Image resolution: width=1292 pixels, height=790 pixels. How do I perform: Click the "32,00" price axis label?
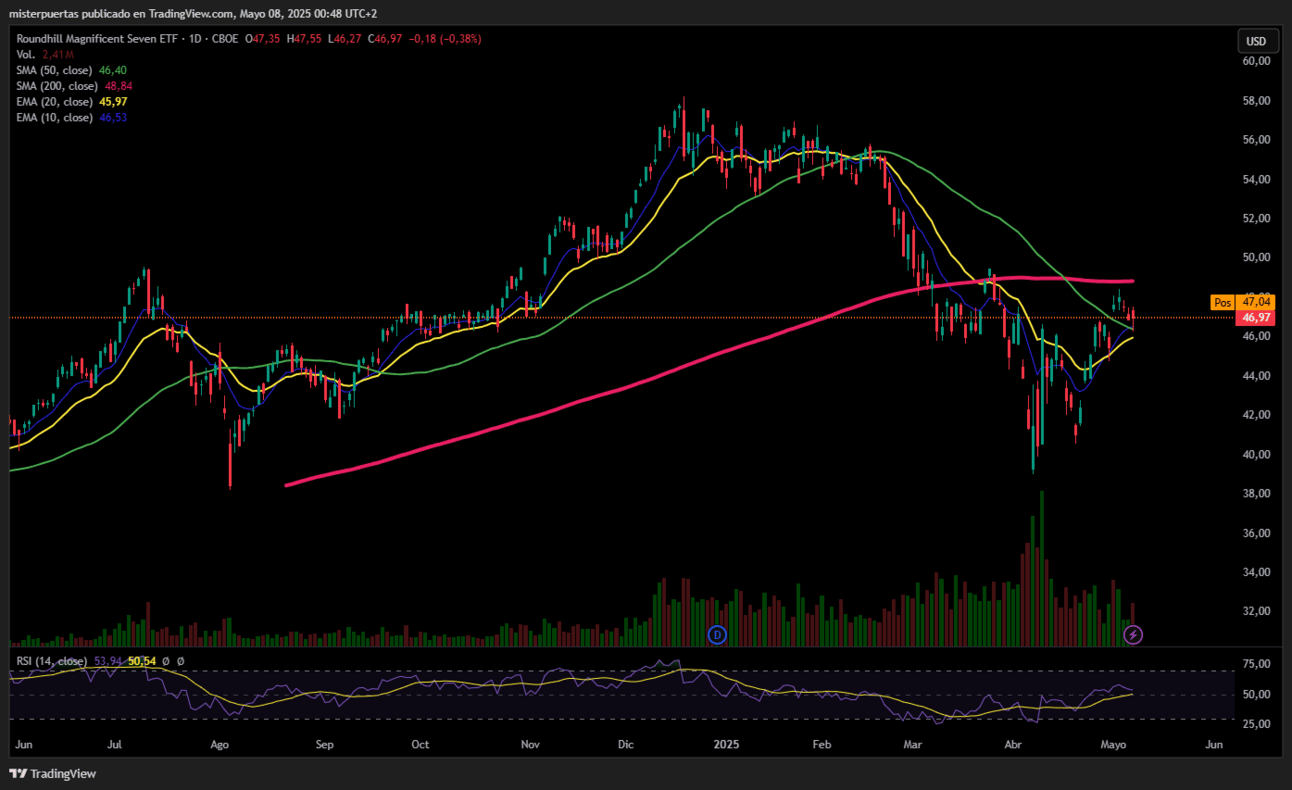click(1256, 611)
